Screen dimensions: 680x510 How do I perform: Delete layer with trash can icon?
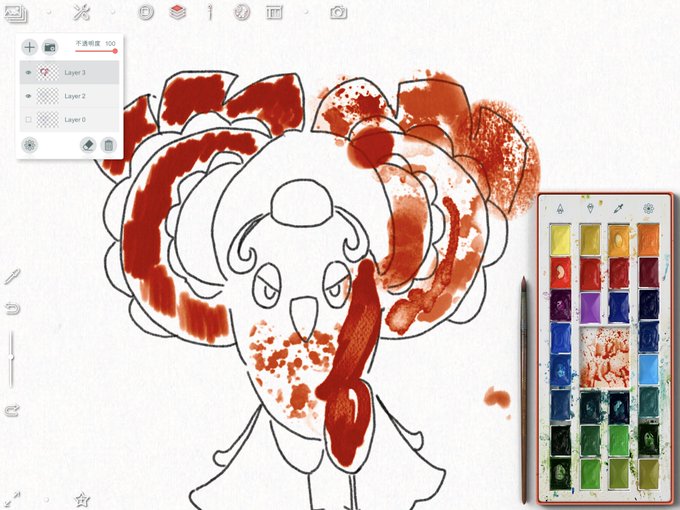[x=108, y=145]
